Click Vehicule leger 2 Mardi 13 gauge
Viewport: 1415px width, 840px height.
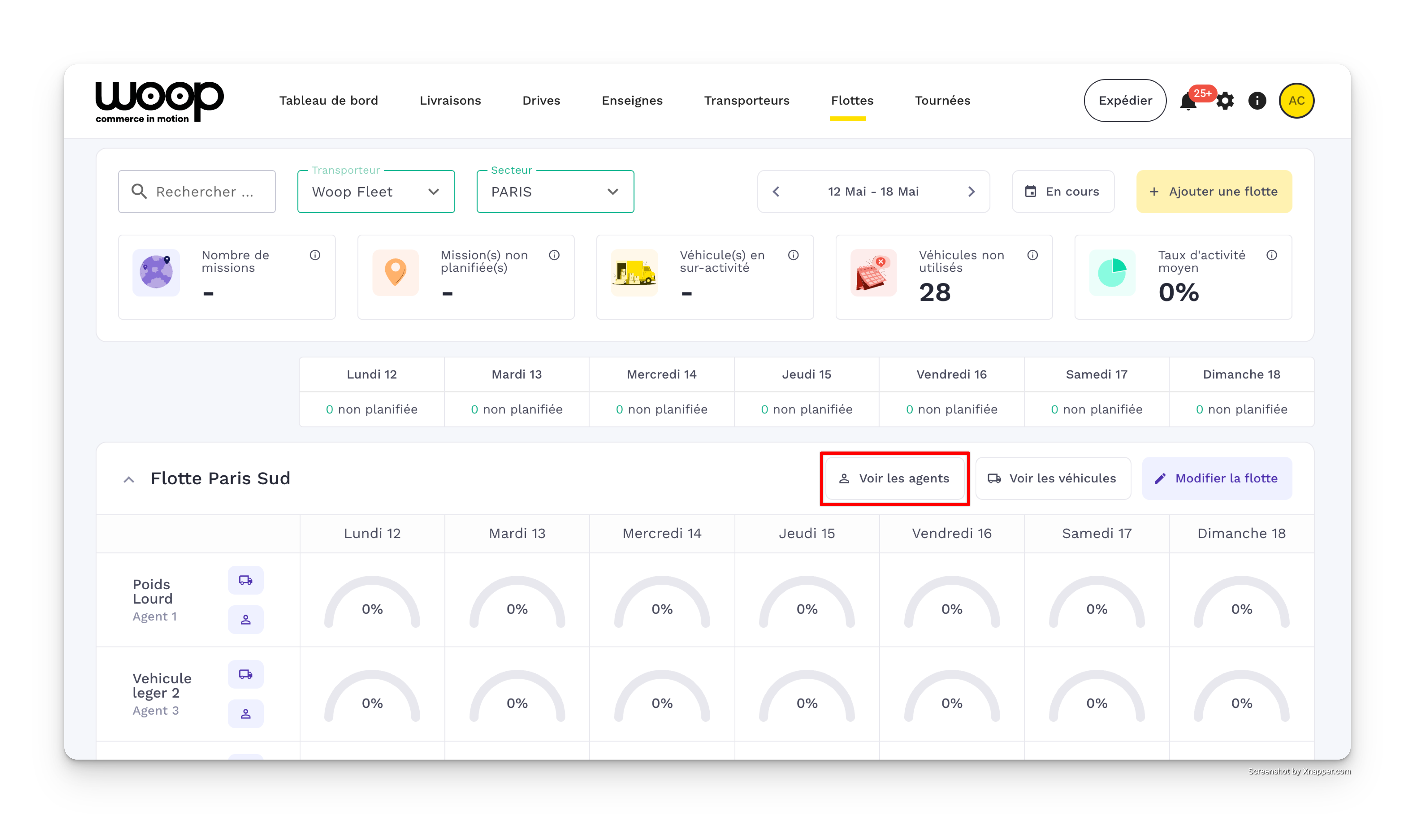click(517, 696)
